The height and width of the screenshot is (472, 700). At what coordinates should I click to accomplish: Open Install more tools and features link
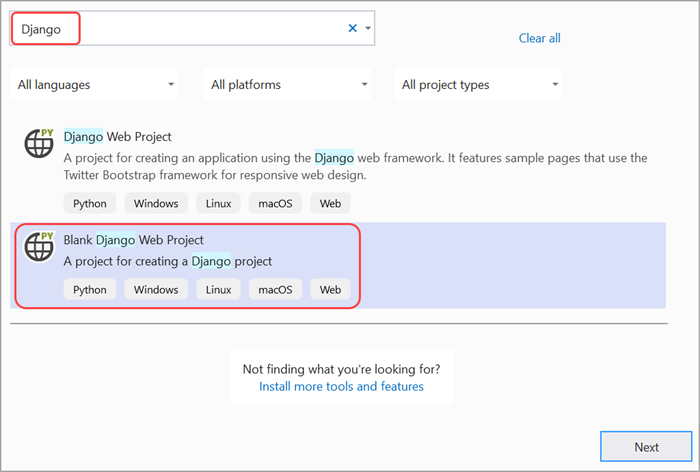coord(341,386)
